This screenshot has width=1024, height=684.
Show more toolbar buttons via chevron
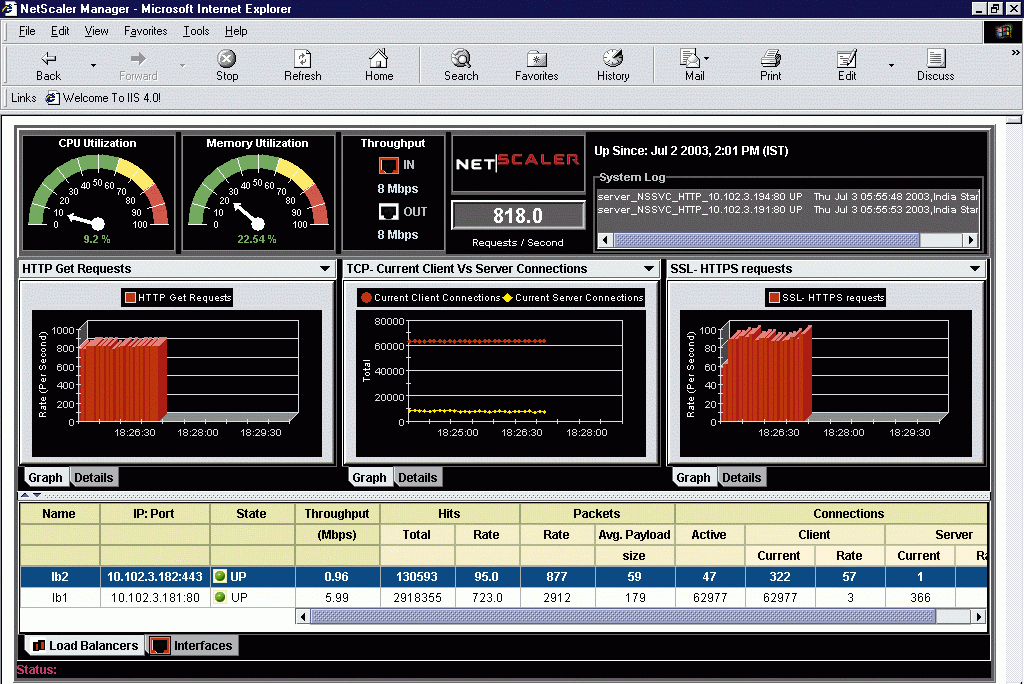click(1016, 52)
